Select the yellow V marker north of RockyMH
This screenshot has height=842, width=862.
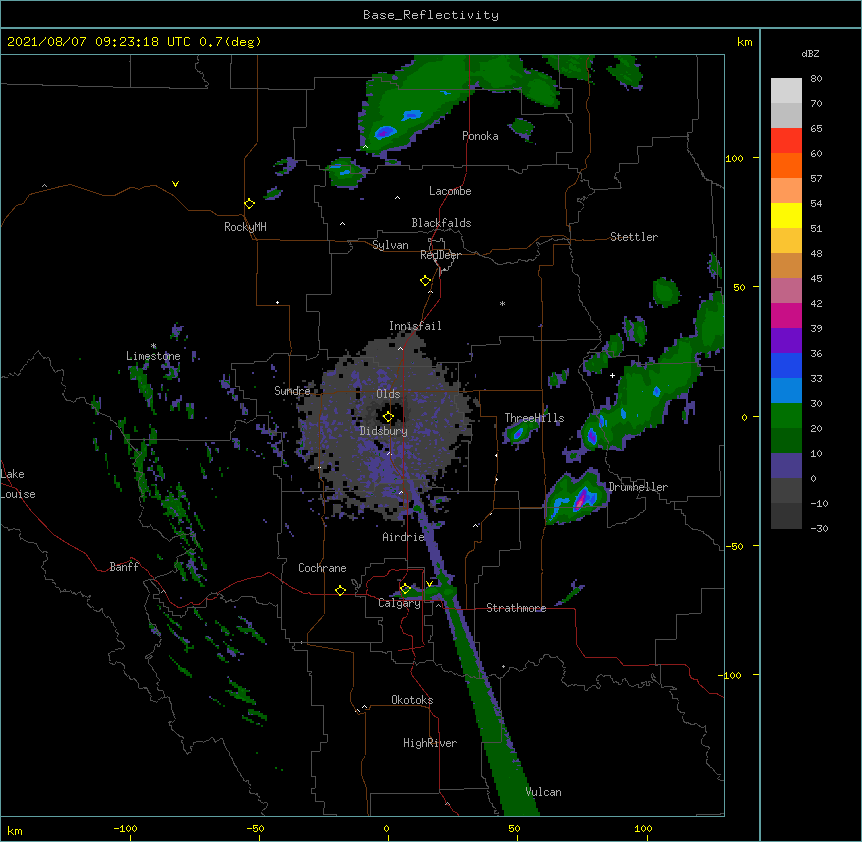click(x=175, y=184)
